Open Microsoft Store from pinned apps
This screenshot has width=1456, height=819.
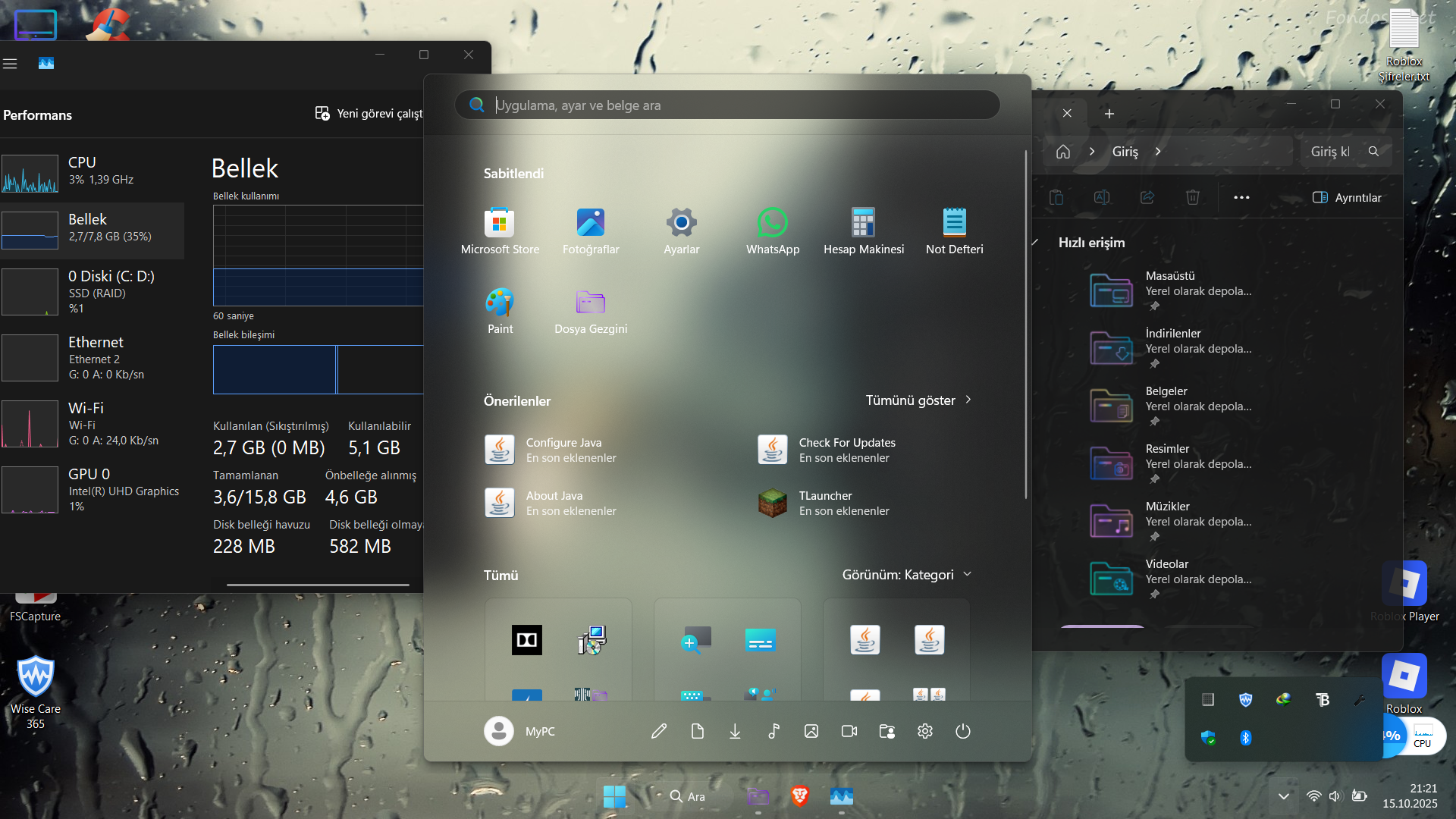pos(500,231)
